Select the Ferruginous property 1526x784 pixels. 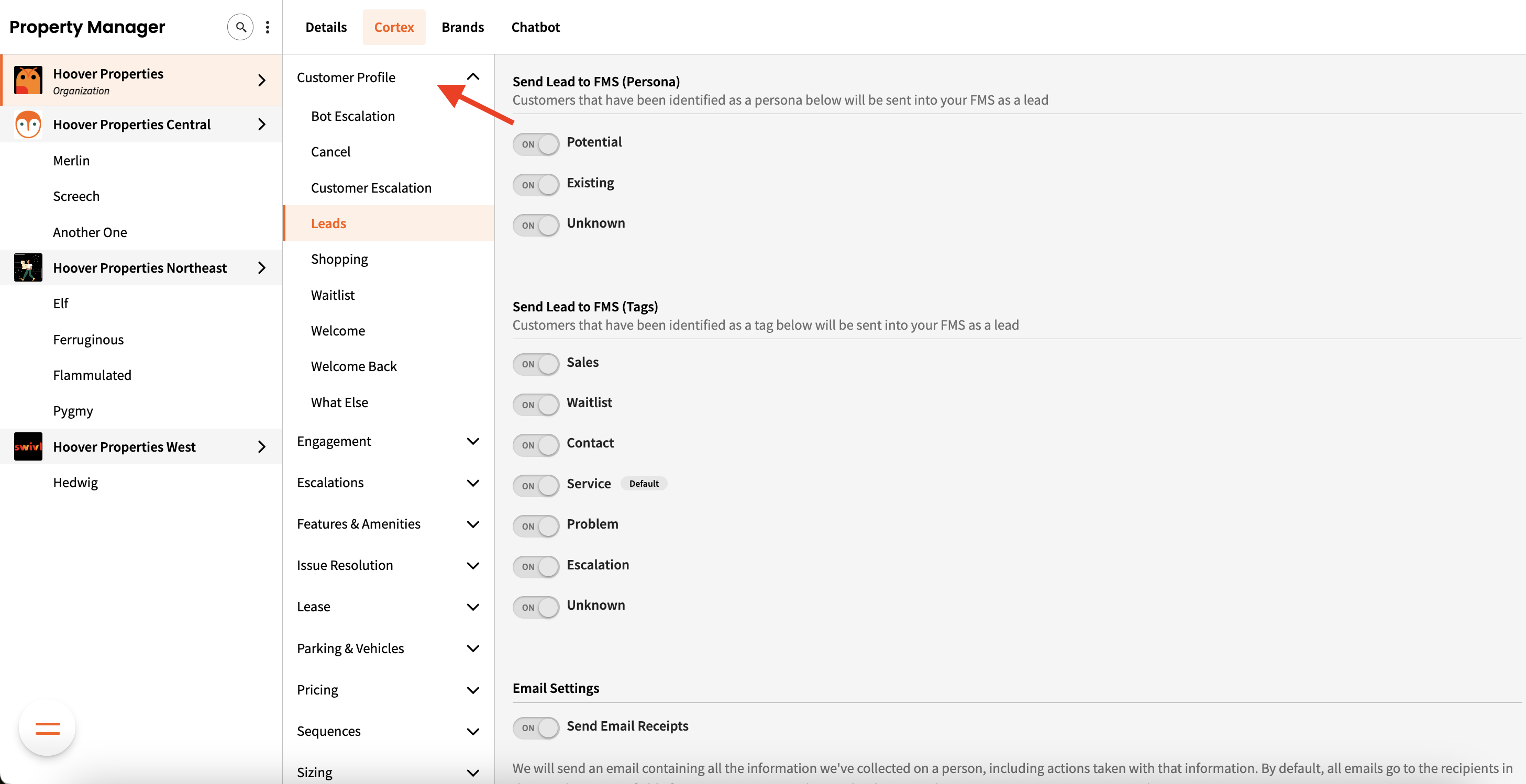89,339
